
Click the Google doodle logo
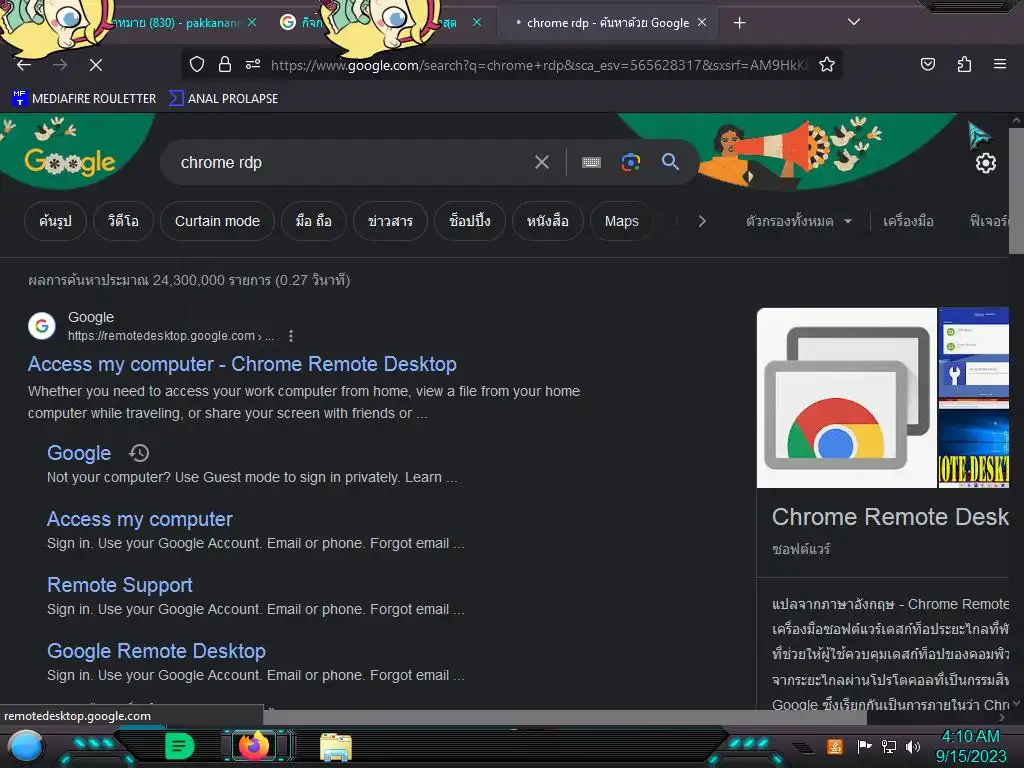point(70,161)
